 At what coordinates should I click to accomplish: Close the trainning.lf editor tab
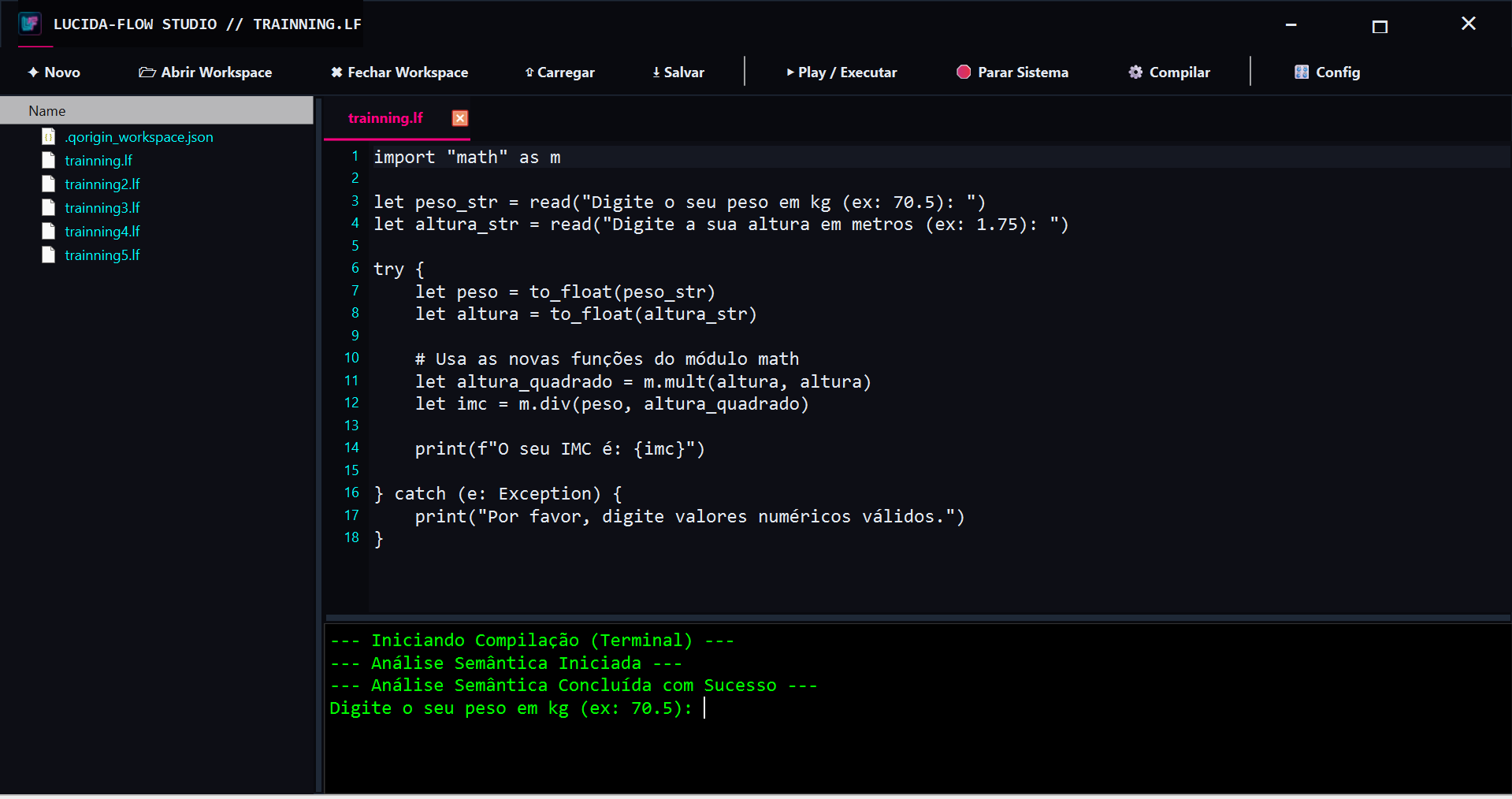(x=460, y=118)
